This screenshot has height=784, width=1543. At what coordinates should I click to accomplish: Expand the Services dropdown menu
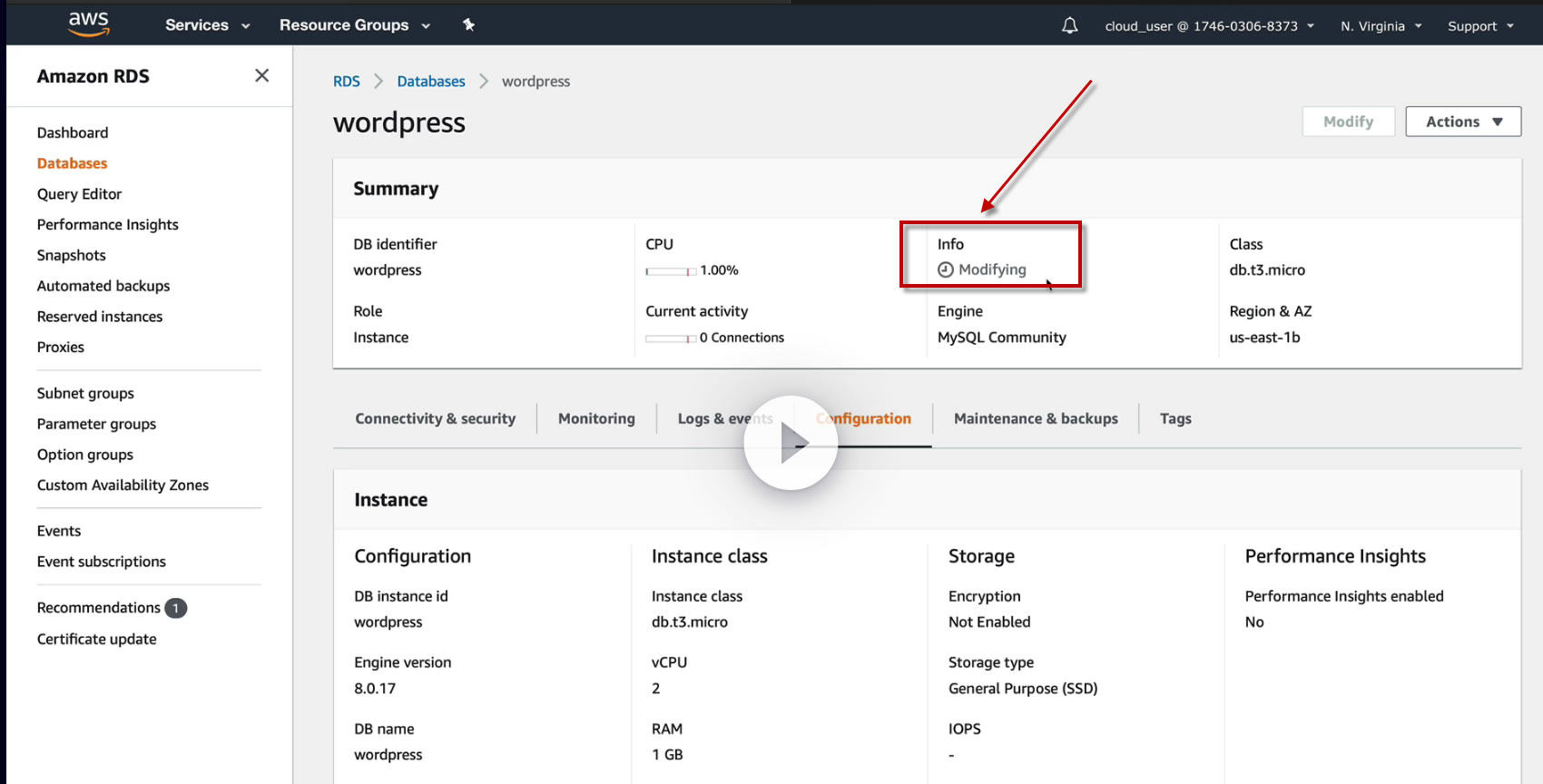[x=207, y=25]
